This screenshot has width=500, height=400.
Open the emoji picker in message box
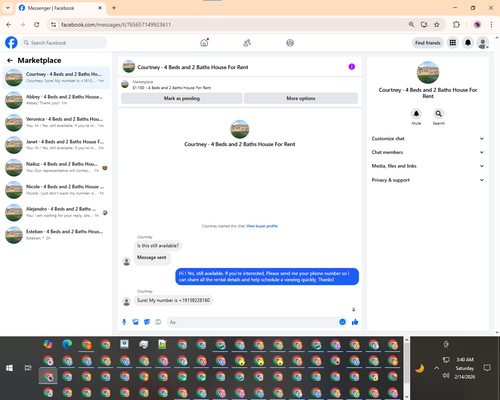click(x=342, y=322)
